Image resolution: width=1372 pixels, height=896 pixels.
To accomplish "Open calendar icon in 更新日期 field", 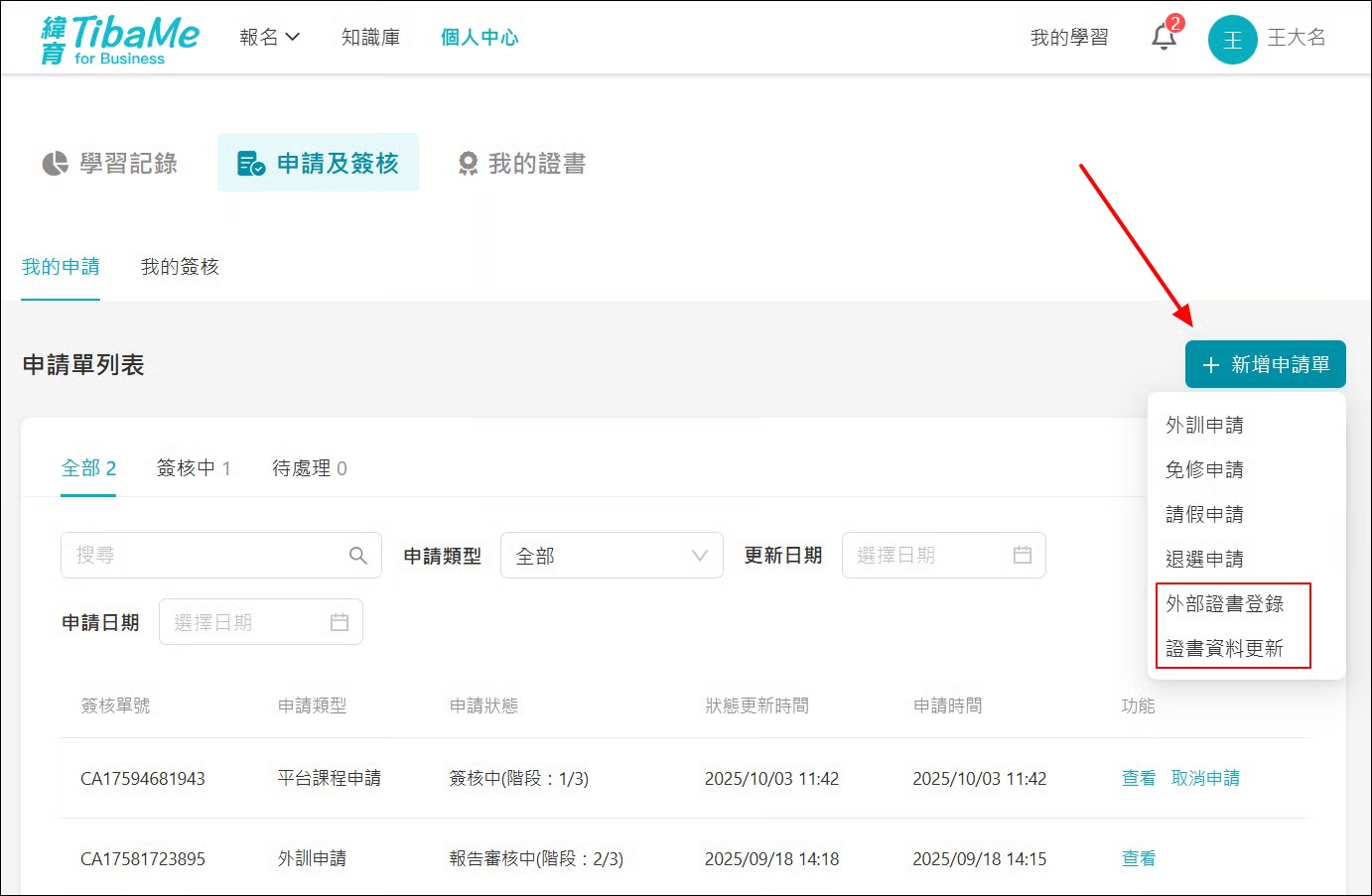I will [1022, 556].
